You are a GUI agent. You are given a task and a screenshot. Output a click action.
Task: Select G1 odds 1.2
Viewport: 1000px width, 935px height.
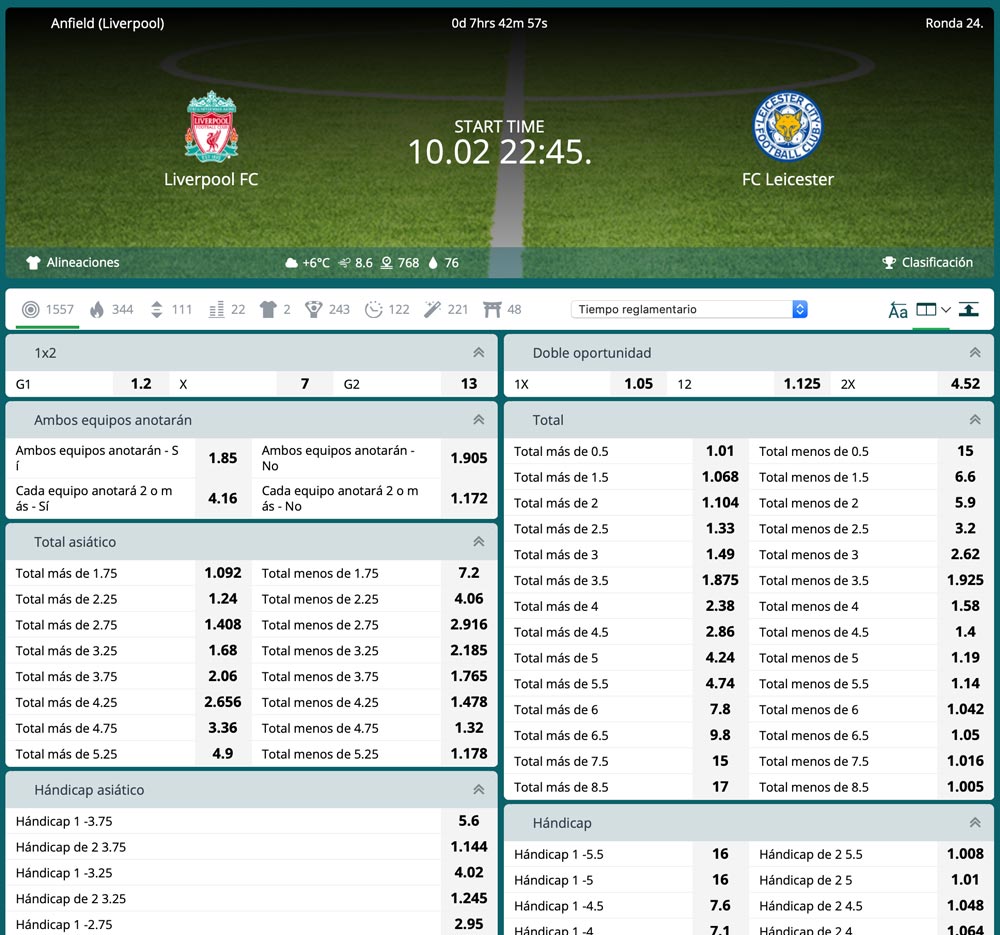[141, 384]
